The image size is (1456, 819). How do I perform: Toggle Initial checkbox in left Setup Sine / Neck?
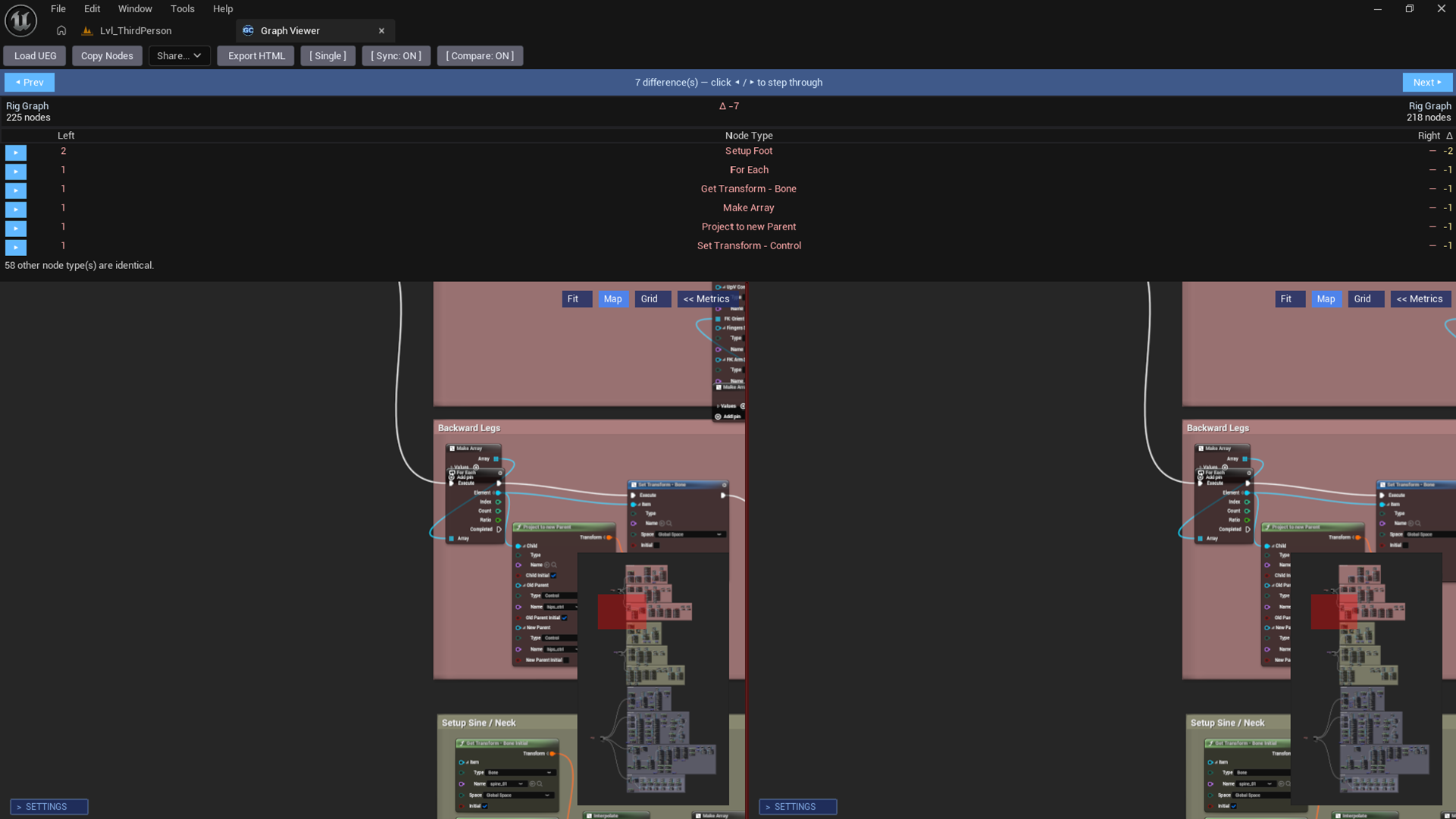(x=485, y=806)
